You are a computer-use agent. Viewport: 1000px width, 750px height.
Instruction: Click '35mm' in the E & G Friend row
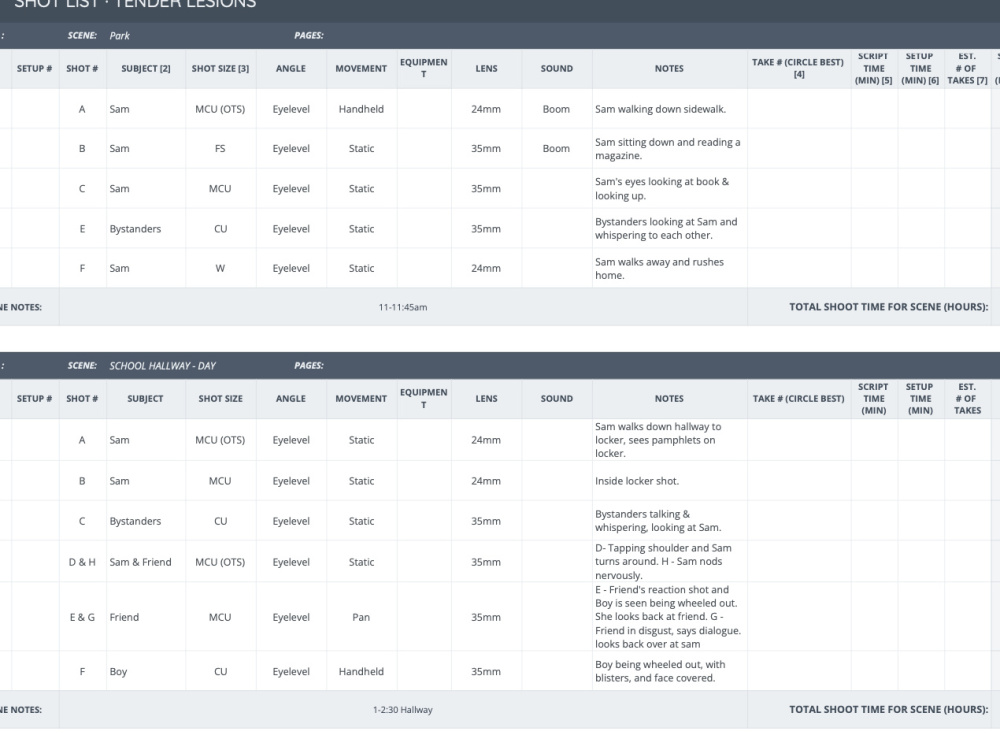(486, 617)
